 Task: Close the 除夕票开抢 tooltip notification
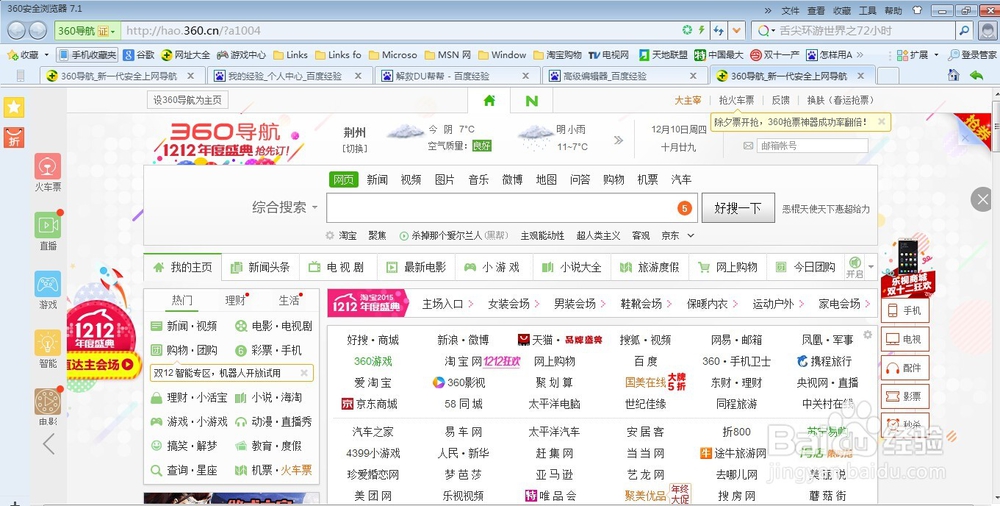tap(881, 121)
